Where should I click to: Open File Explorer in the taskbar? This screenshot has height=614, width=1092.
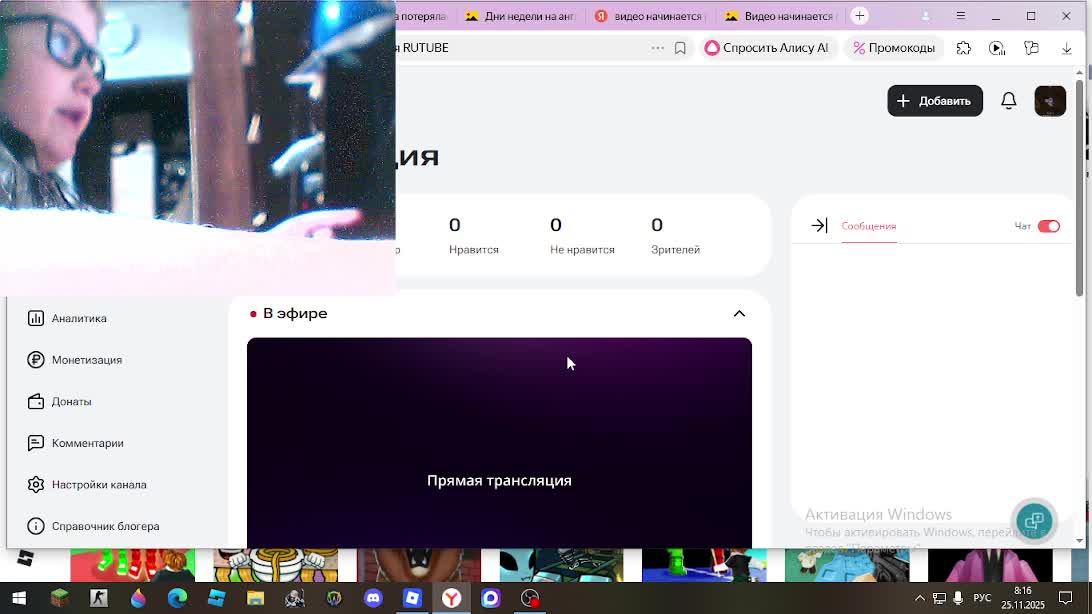pos(256,598)
